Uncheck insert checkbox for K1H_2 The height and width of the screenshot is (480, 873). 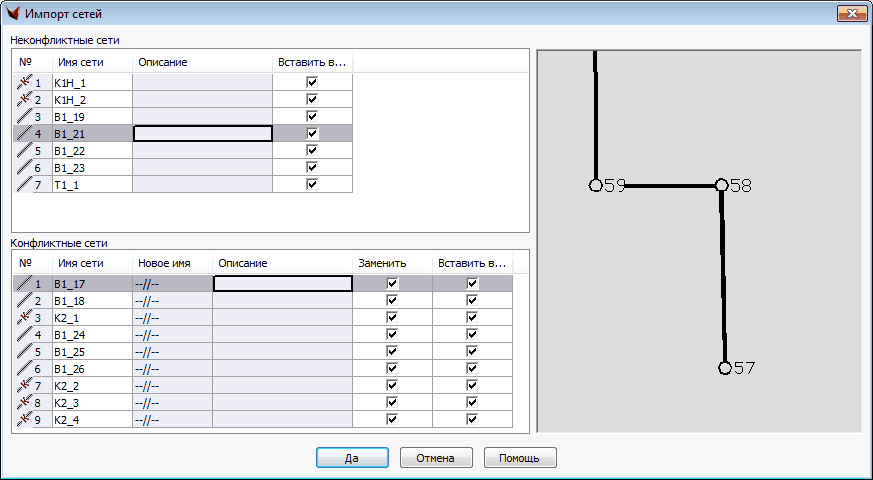pyautogui.click(x=312, y=100)
